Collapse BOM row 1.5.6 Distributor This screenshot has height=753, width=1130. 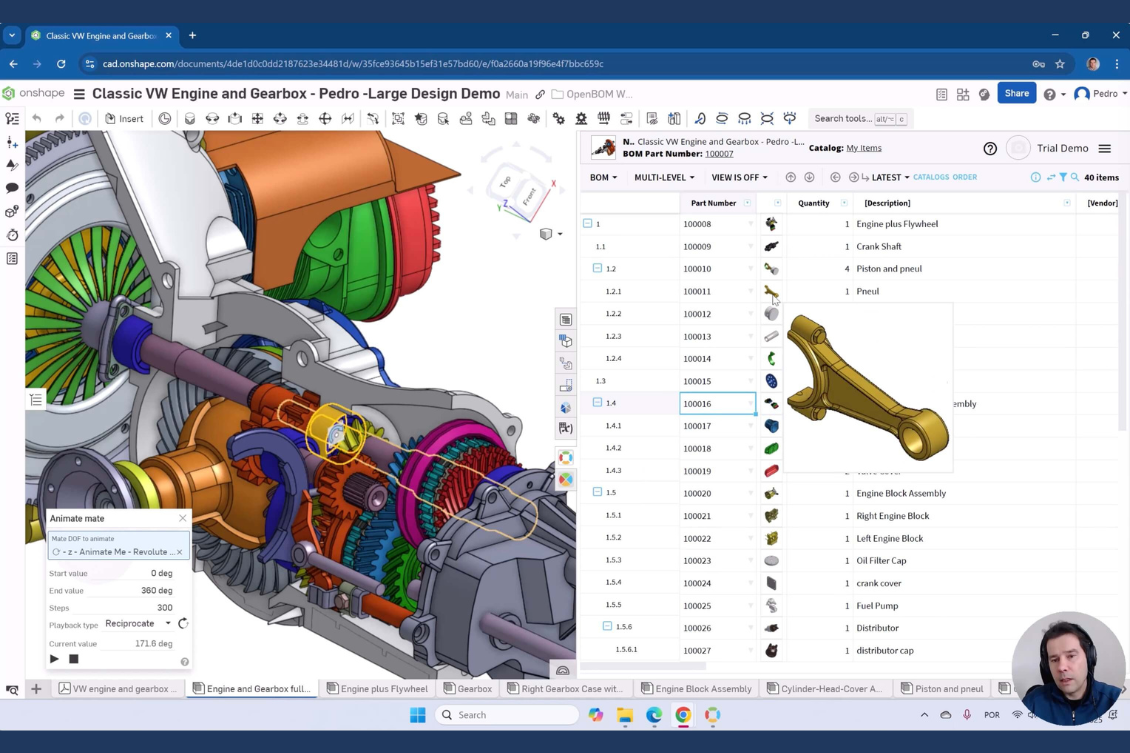[x=607, y=627]
